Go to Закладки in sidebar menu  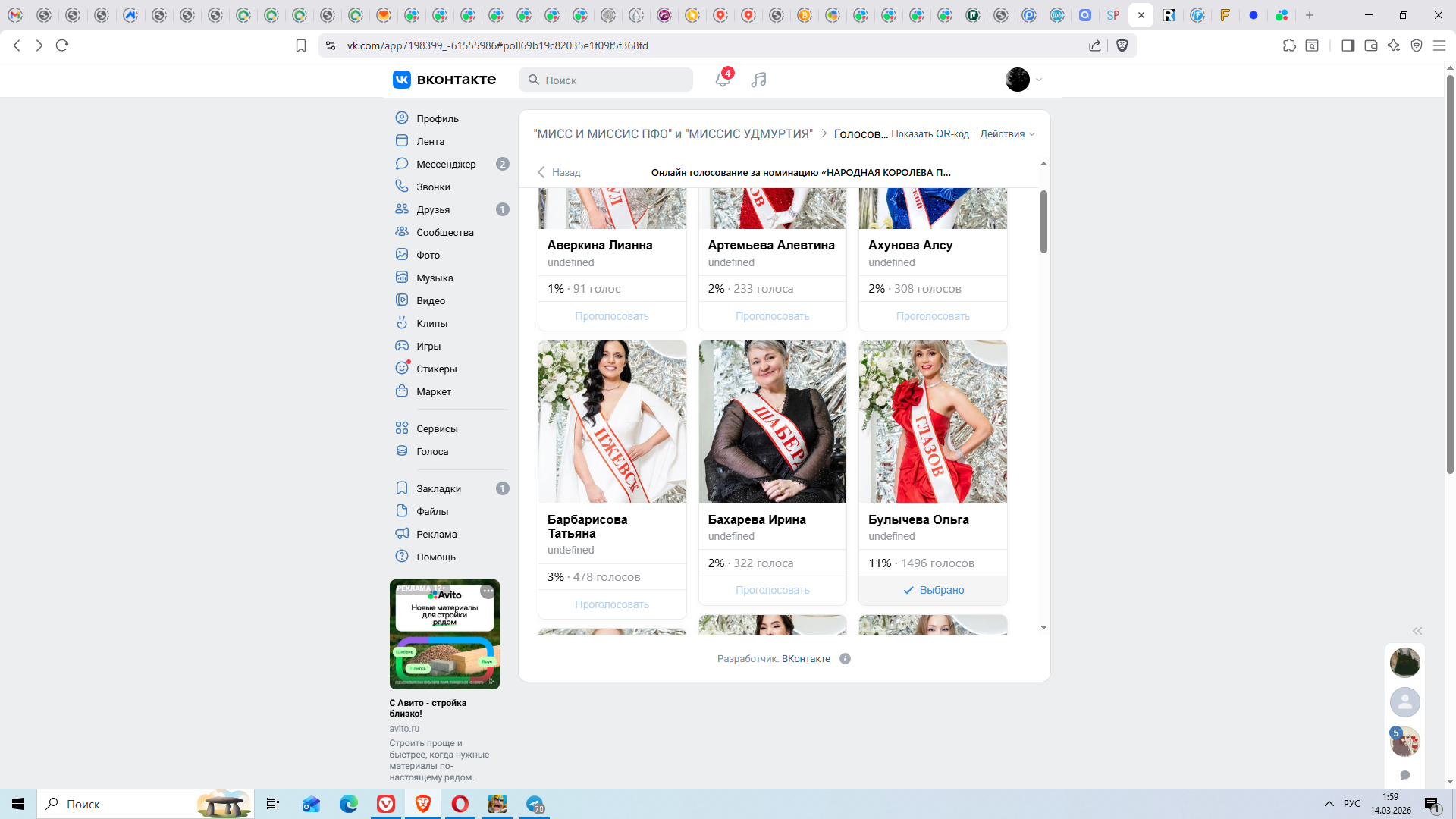click(438, 488)
